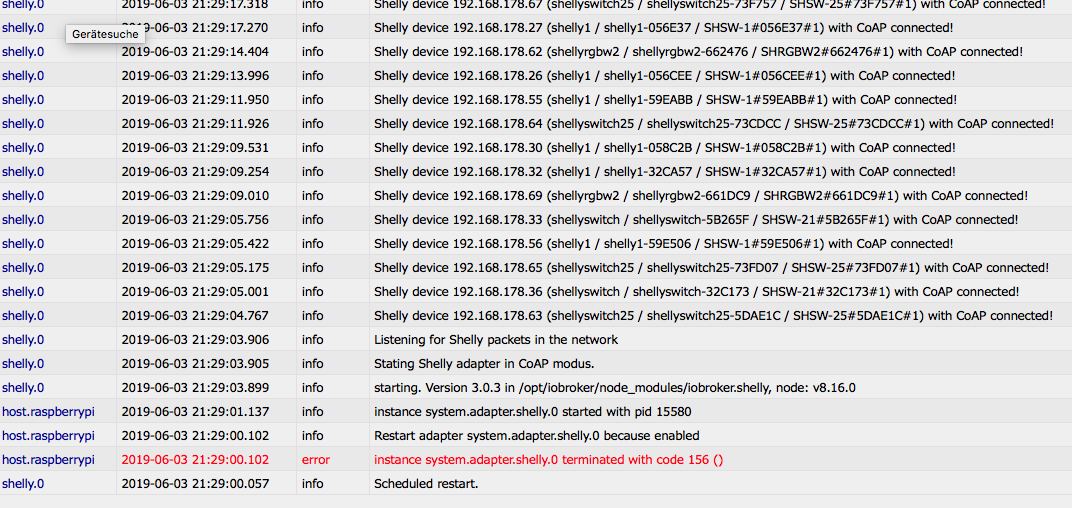
Task: Click the message for Shelly device 192.168.178.65
Action: point(712,267)
